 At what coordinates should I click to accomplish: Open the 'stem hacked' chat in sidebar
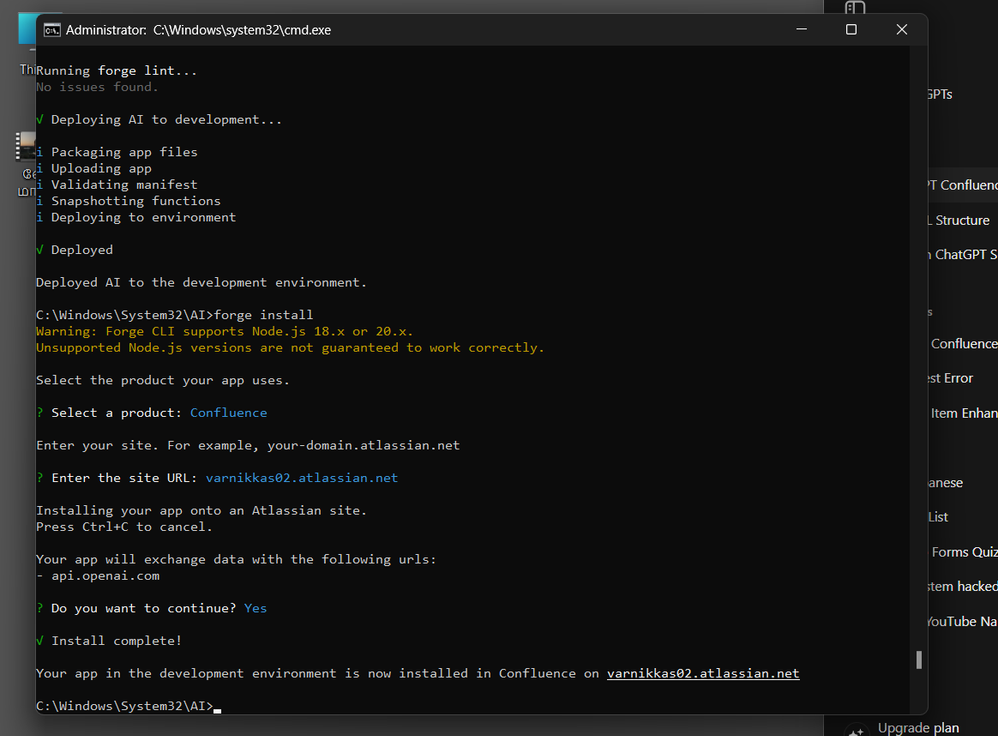tap(963, 586)
